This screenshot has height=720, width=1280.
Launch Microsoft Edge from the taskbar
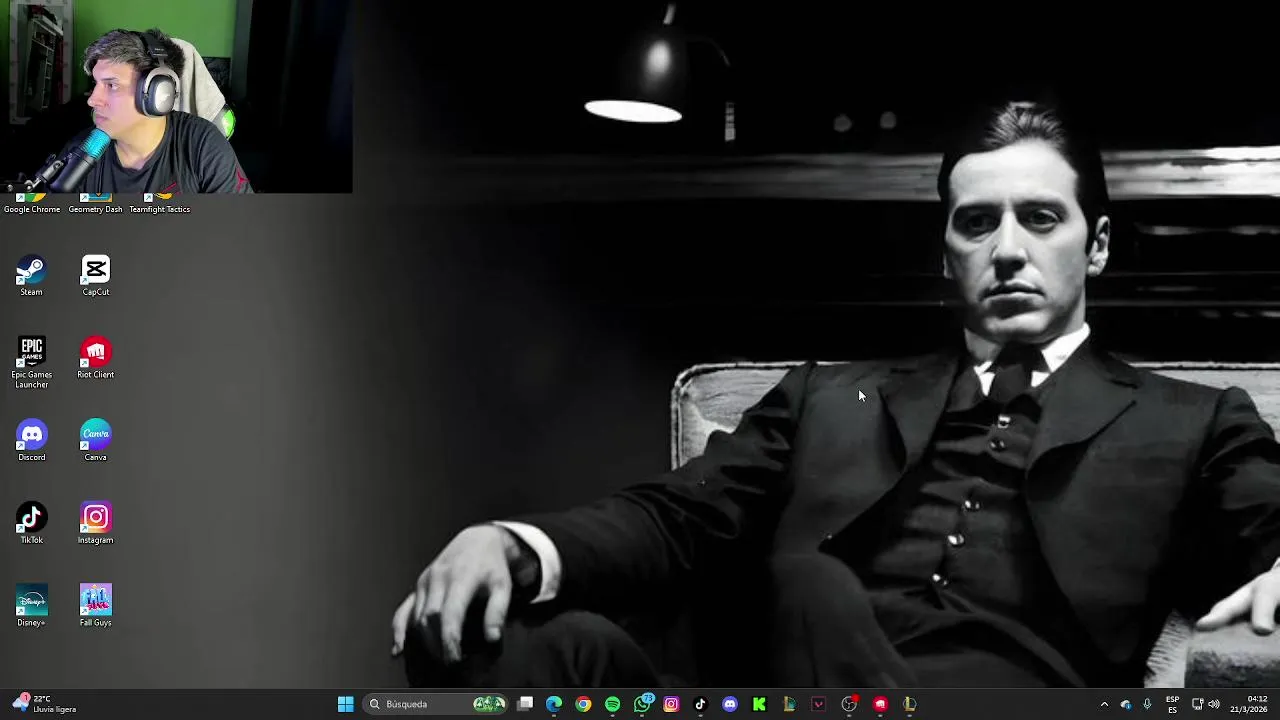(x=554, y=704)
